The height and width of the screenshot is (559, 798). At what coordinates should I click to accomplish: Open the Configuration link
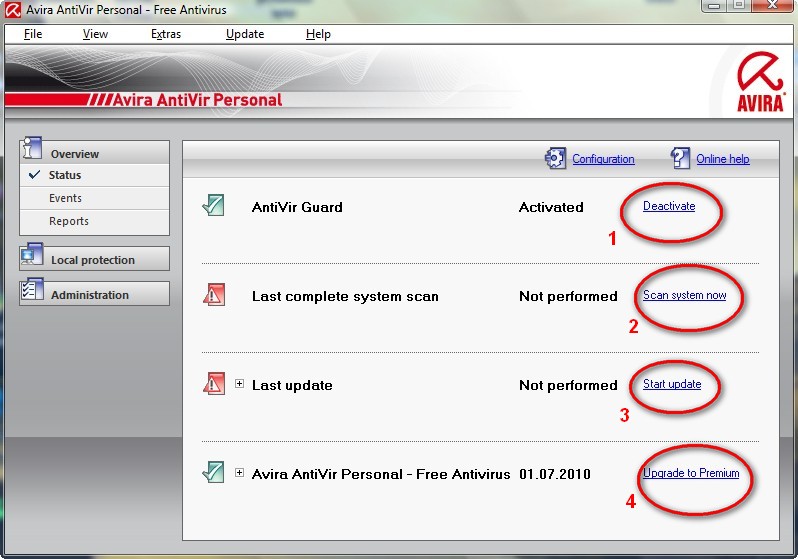(x=603, y=159)
